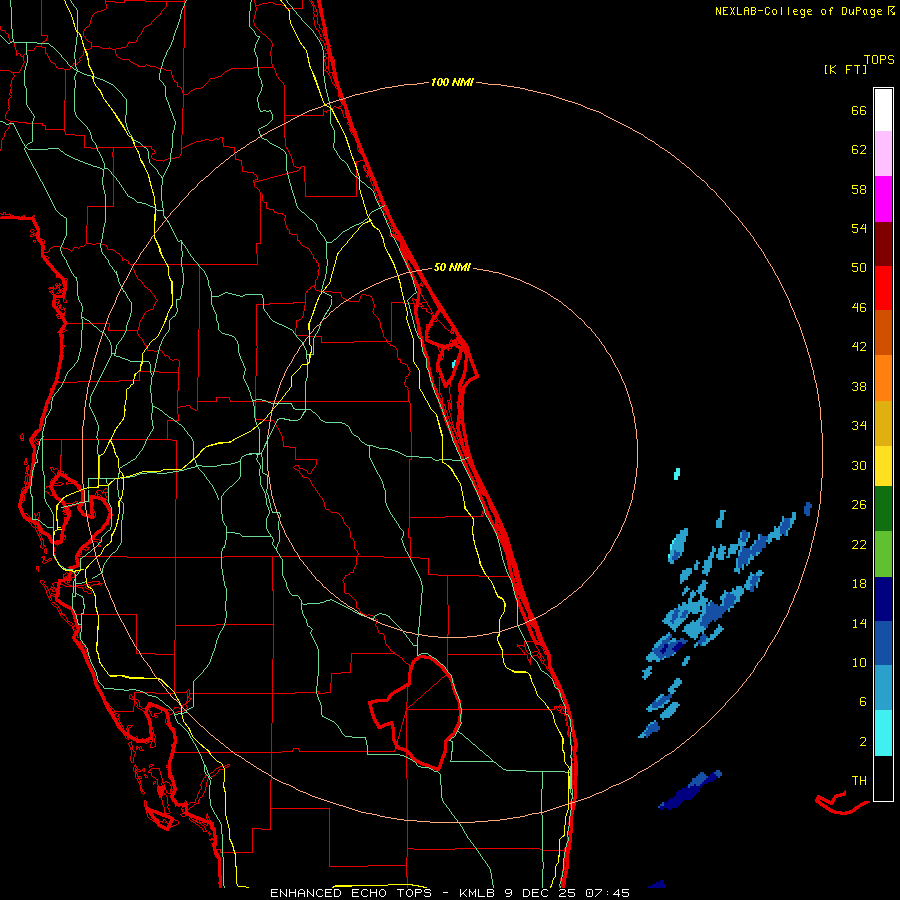This screenshot has height=900, width=900.
Task: Click the navy 14-18 kft legend swatch
Action: (883, 599)
